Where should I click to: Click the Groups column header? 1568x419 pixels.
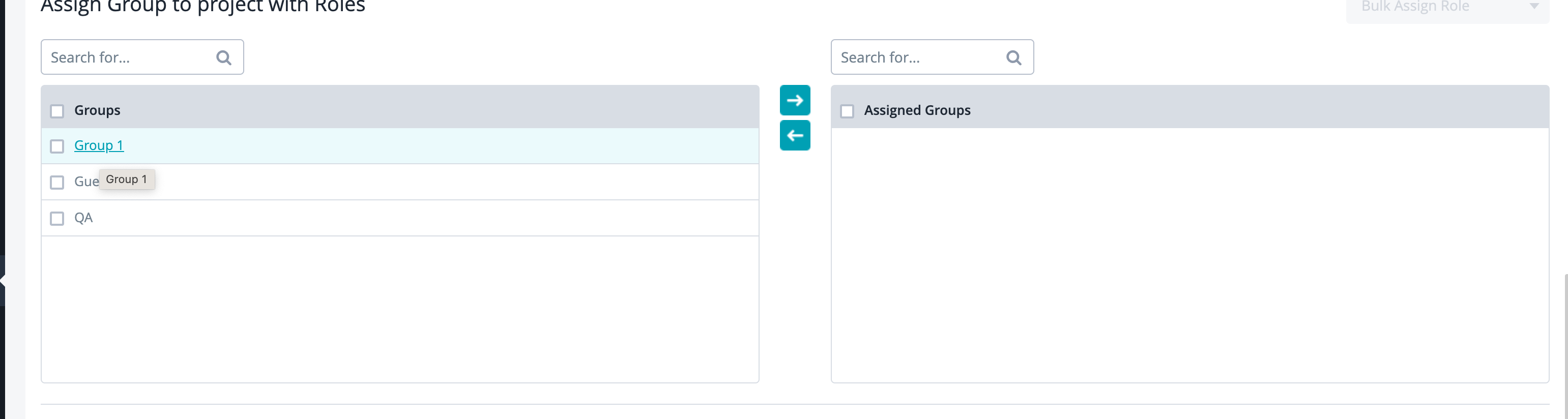[x=97, y=111]
